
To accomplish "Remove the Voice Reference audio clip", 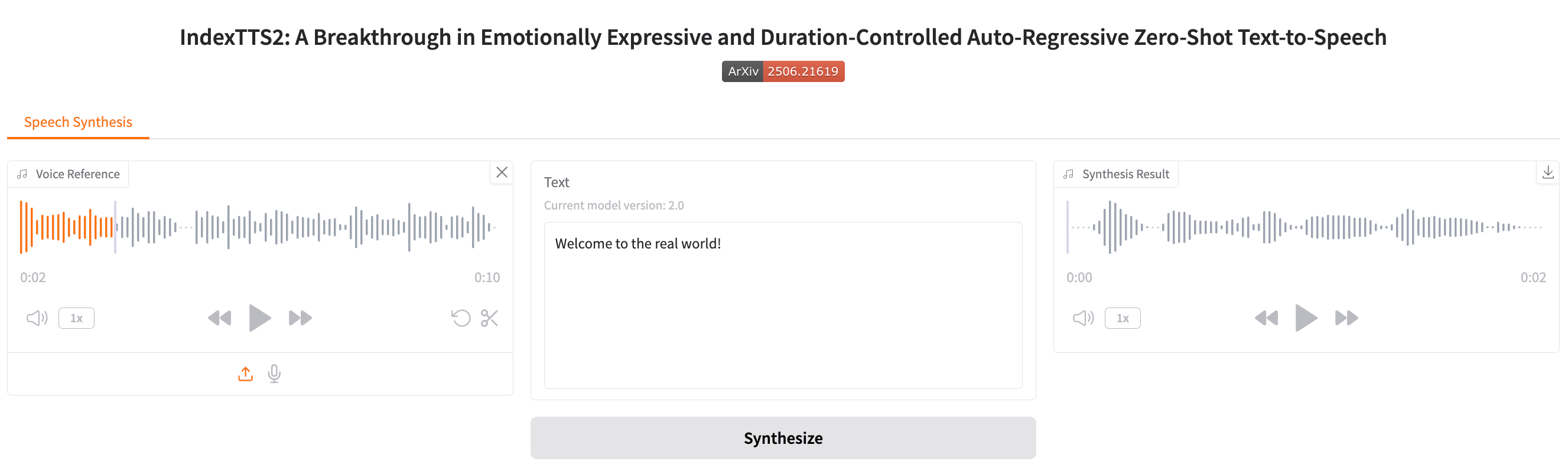I will [x=502, y=172].
